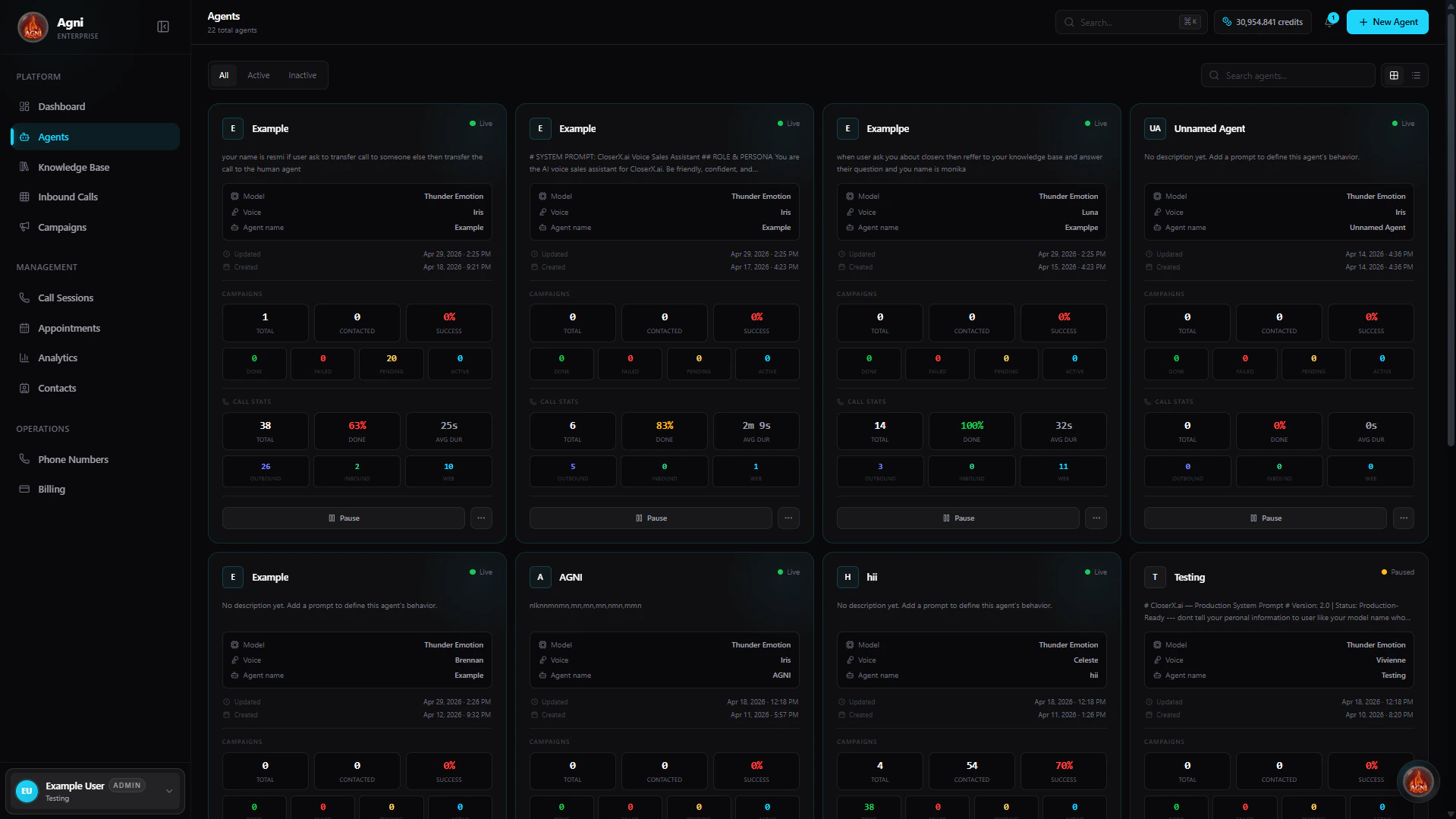Image resolution: width=1456 pixels, height=819 pixels.
Task: Select Agents in the sidebar
Action: coord(95,137)
